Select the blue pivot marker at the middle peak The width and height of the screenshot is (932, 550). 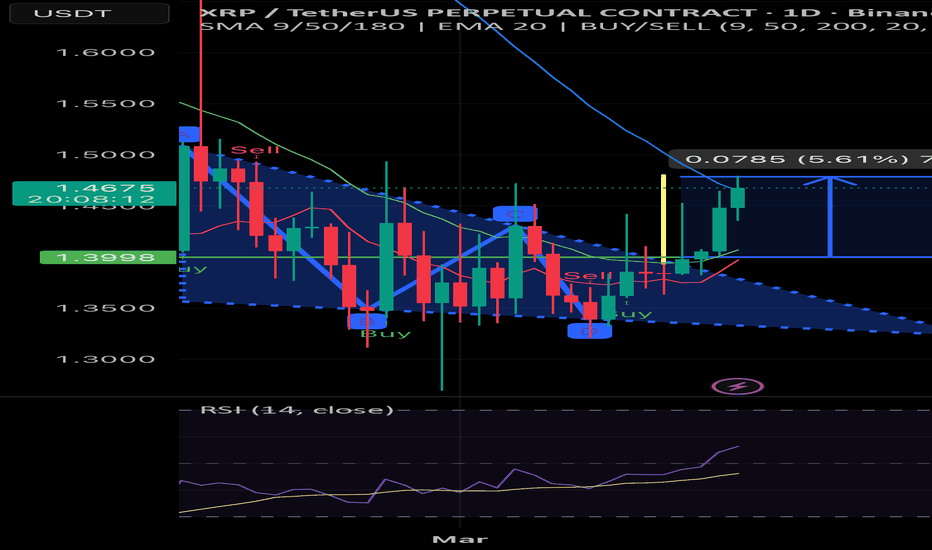(515, 213)
